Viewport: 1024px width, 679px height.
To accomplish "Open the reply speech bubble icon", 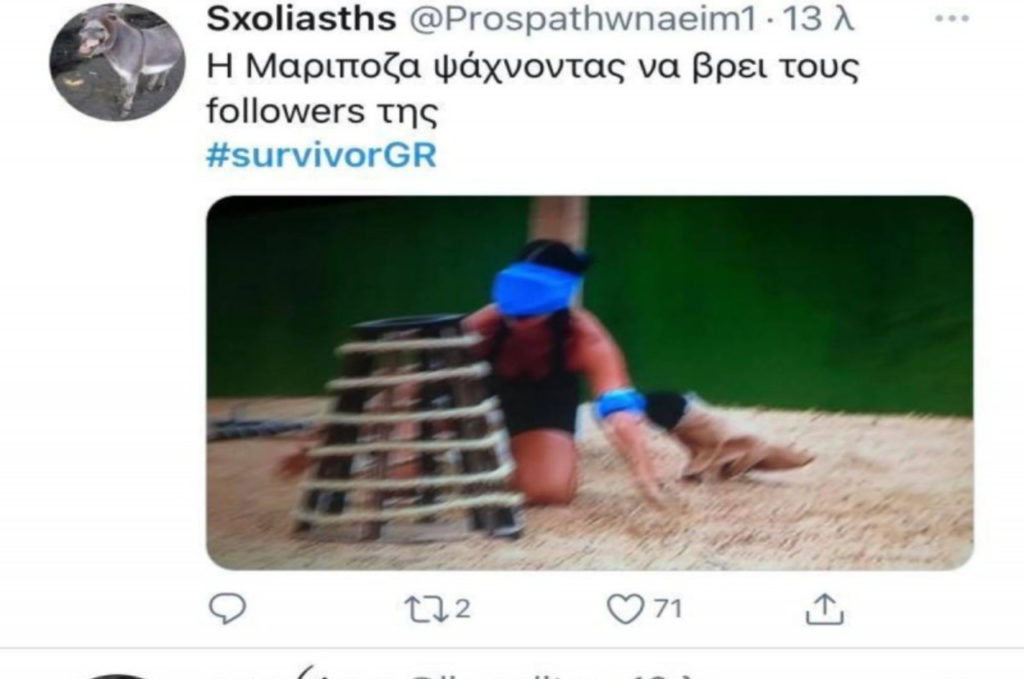I will coord(227,608).
